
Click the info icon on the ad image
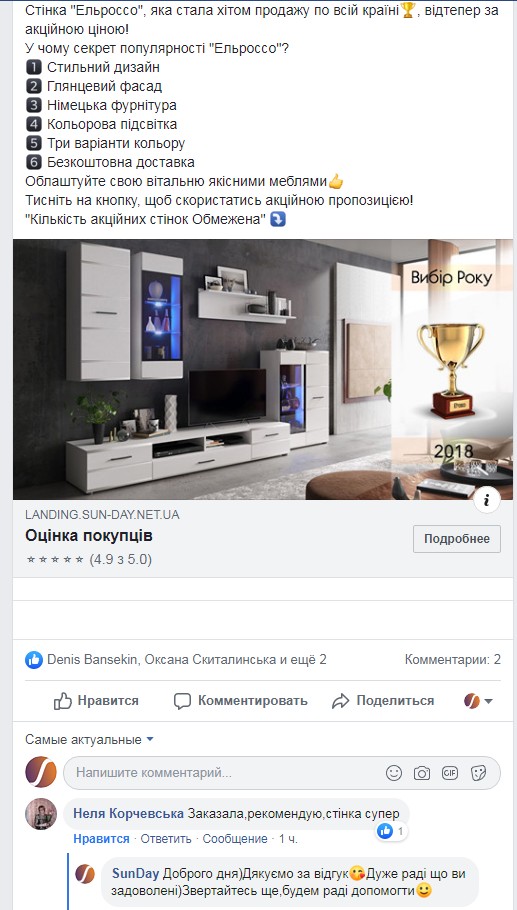[x=487, y=500]
